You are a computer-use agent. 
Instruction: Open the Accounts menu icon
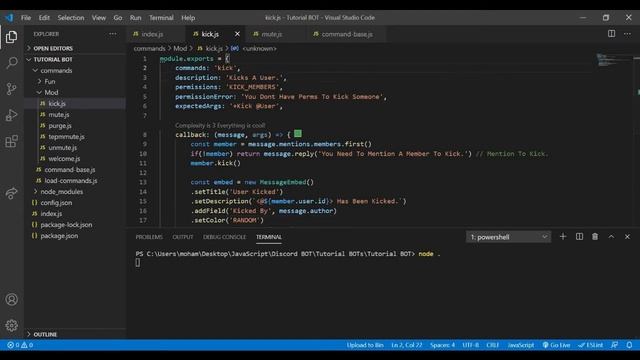(11, 299)
